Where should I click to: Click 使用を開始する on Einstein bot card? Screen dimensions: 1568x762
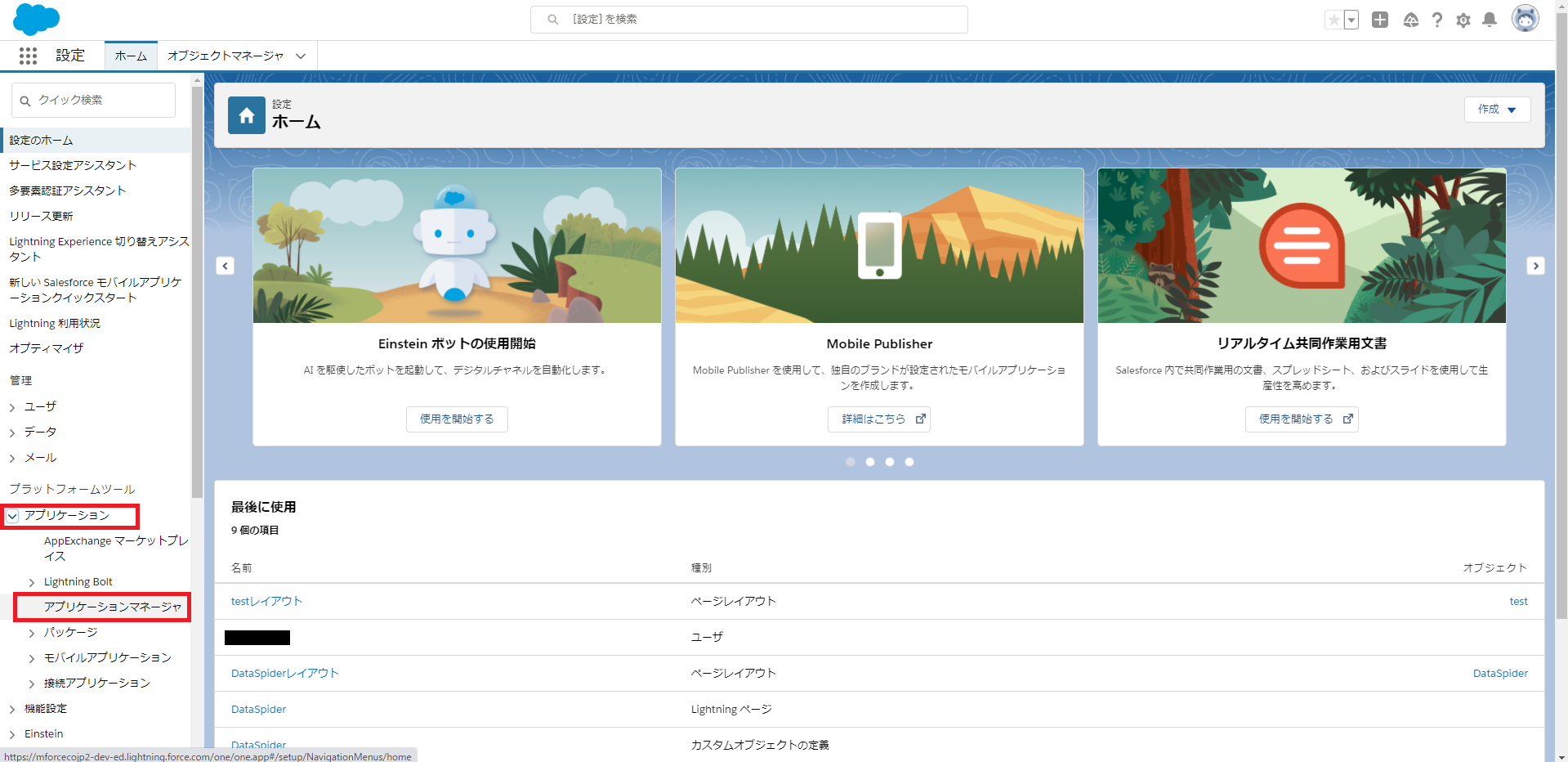click(x=457, y=419)
